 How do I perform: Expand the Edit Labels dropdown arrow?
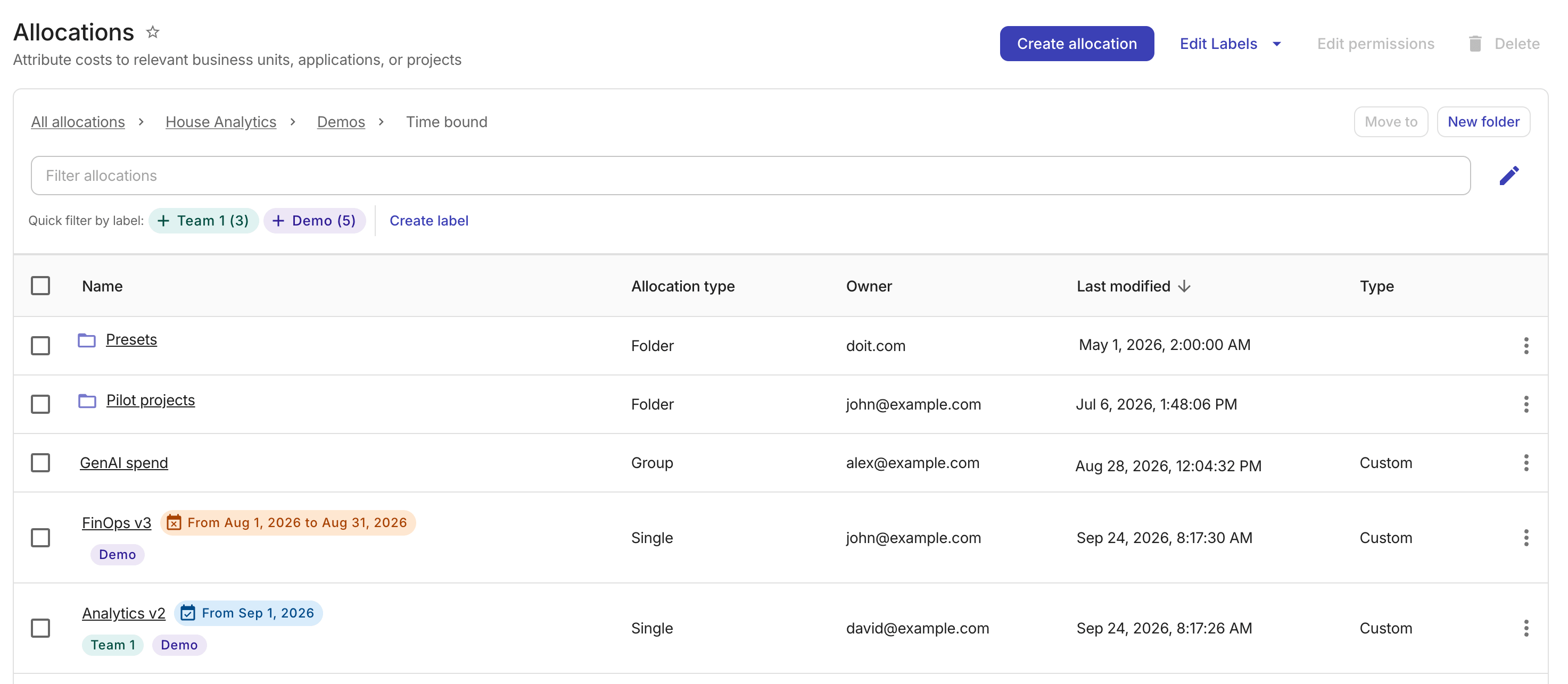pyautogui.click(x=1276, y=44)
